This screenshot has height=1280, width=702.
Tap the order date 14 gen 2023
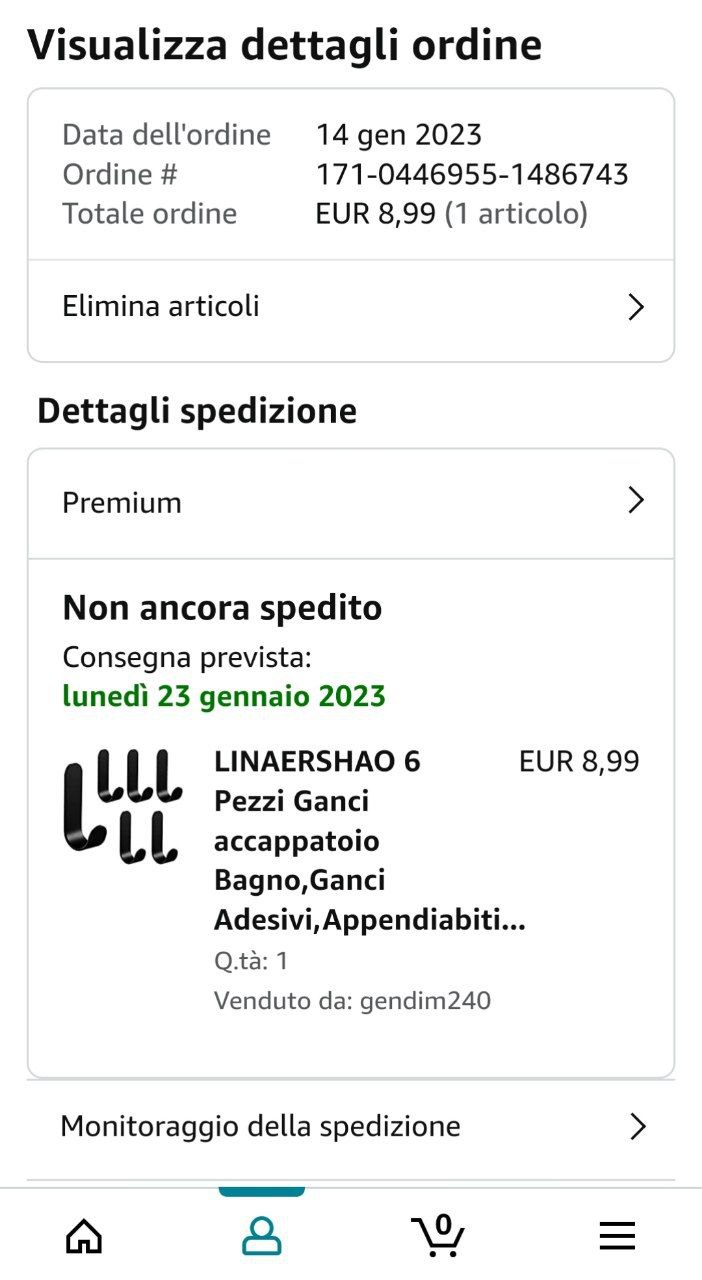(x=399, y=135)
